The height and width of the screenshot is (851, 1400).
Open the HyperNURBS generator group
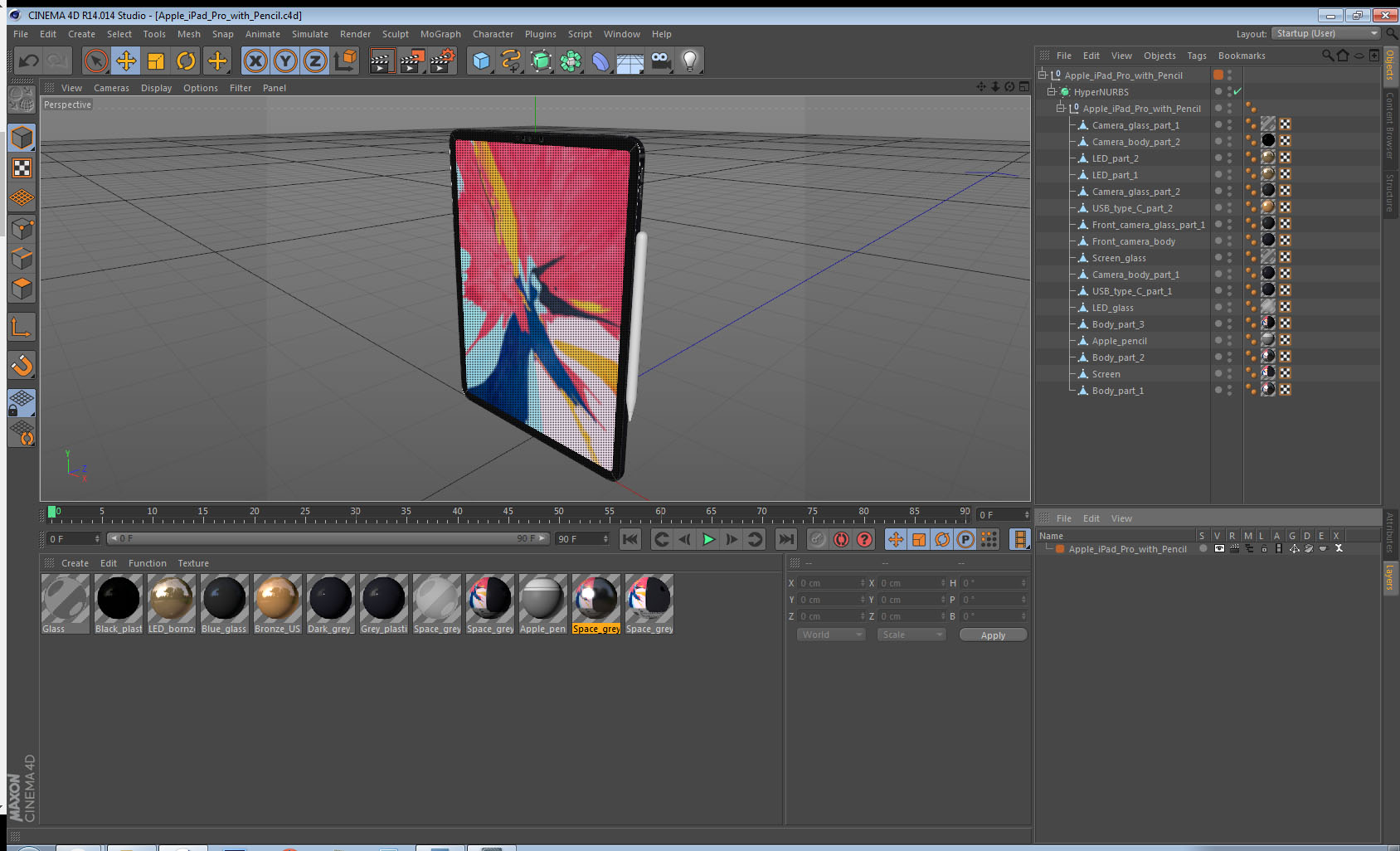[541, 61]
